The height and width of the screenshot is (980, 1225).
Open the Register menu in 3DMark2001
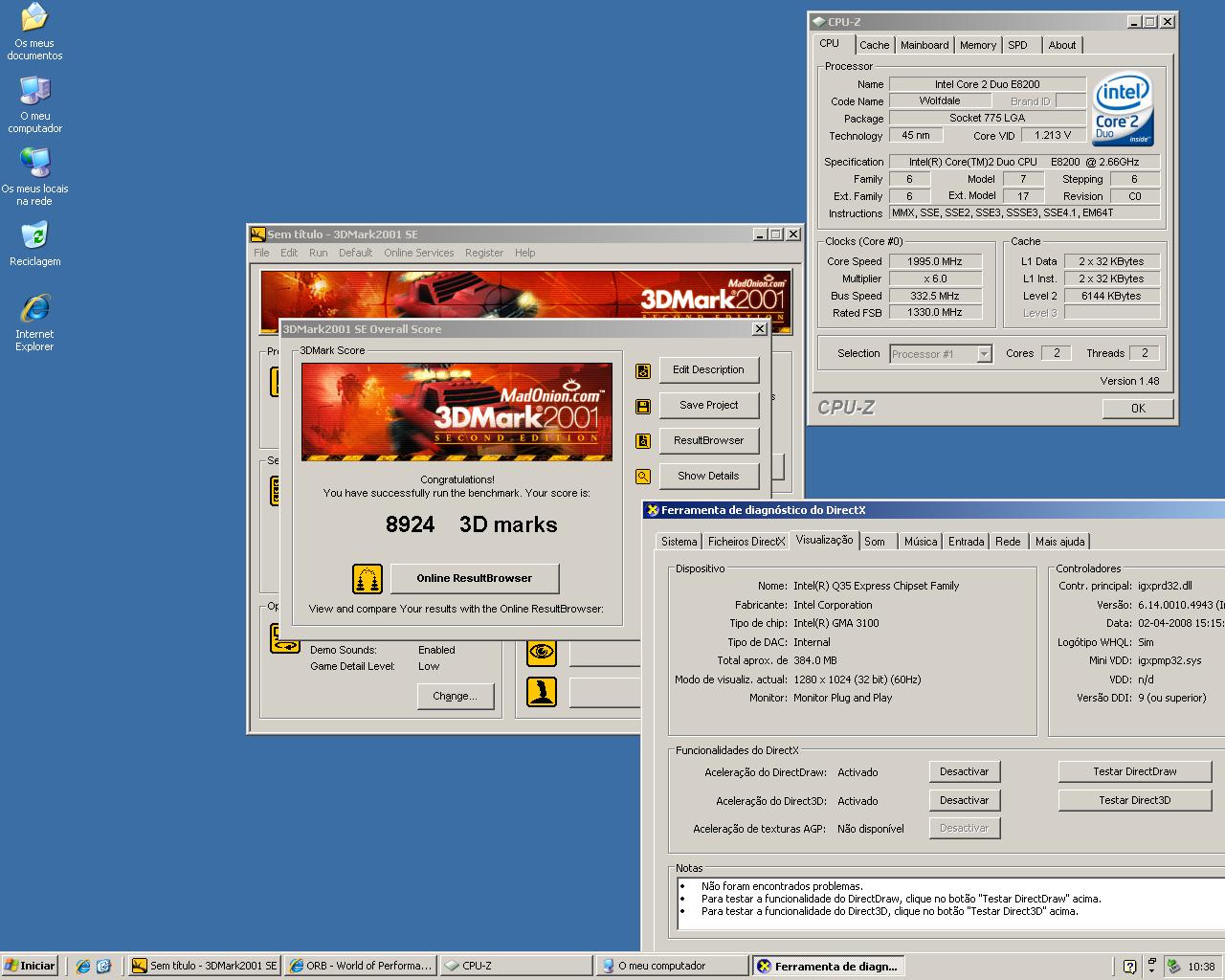coord(484,253)
